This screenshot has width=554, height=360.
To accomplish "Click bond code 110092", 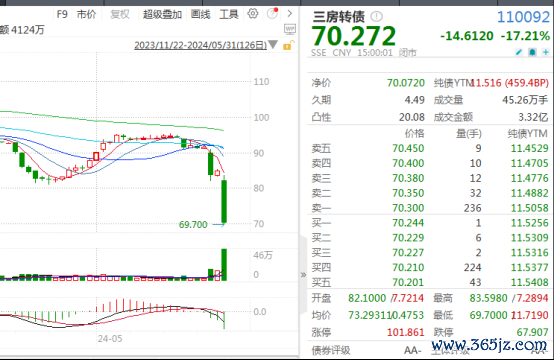I will [523, 17].
